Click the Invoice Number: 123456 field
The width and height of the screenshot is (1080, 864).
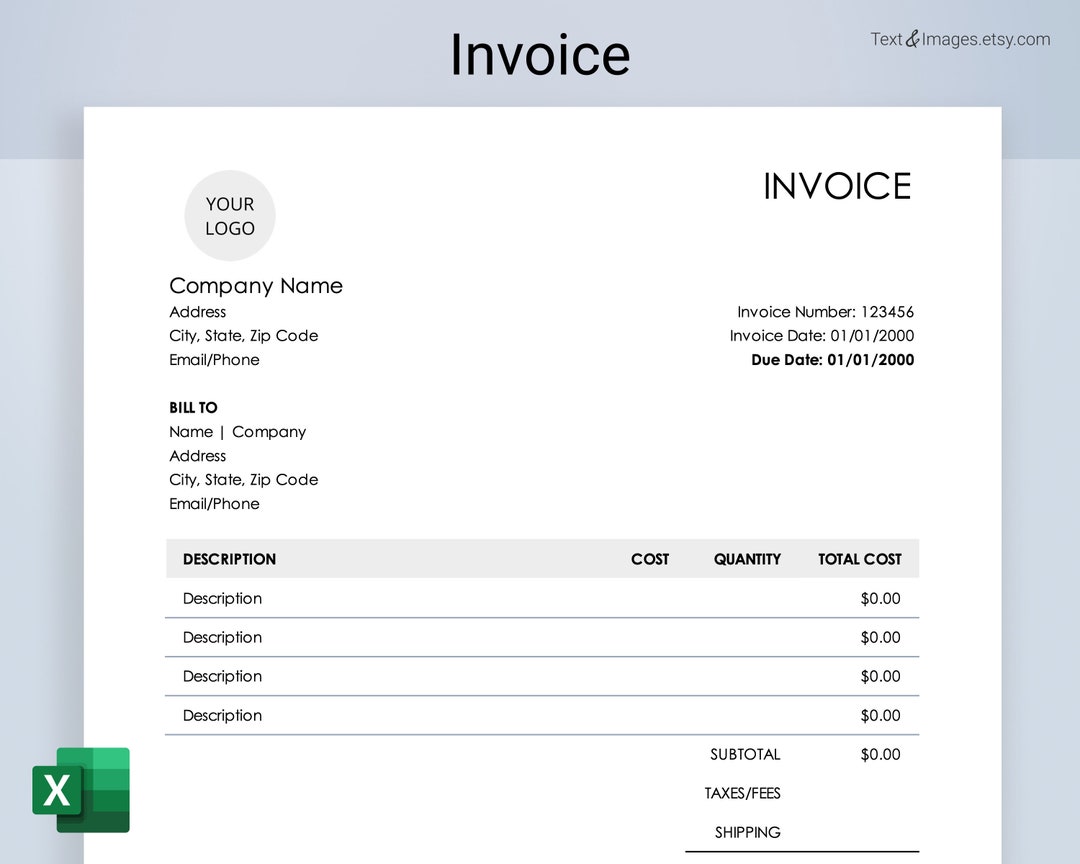point(826,312)
